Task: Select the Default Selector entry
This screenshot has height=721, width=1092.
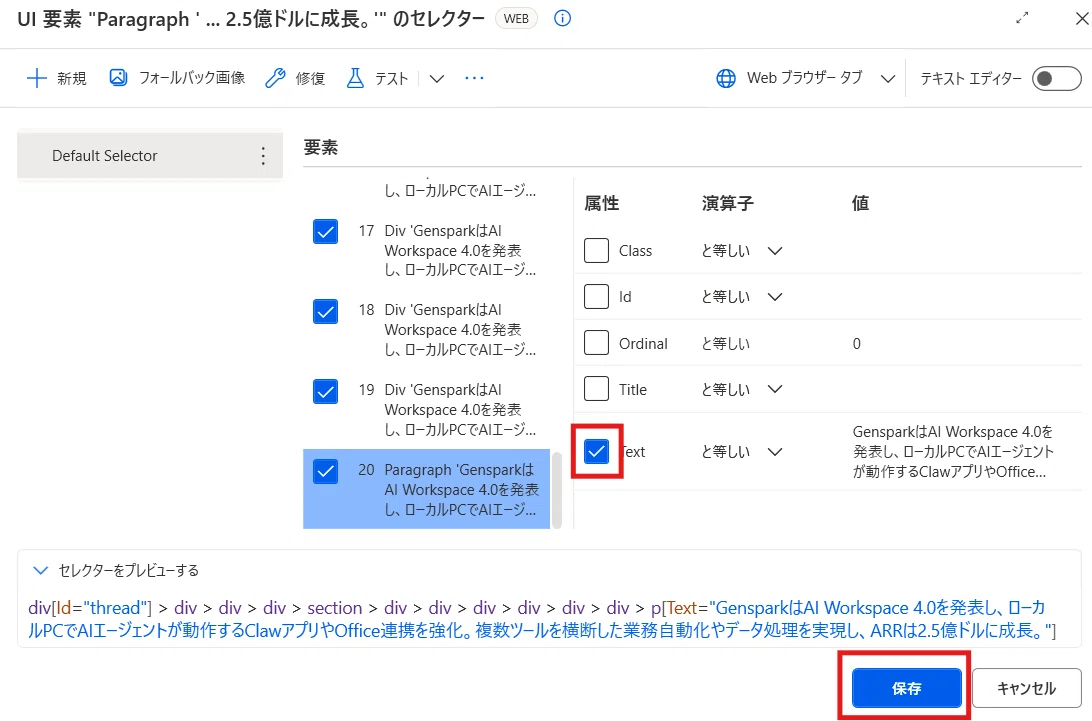Action: (x=150, y=155)
